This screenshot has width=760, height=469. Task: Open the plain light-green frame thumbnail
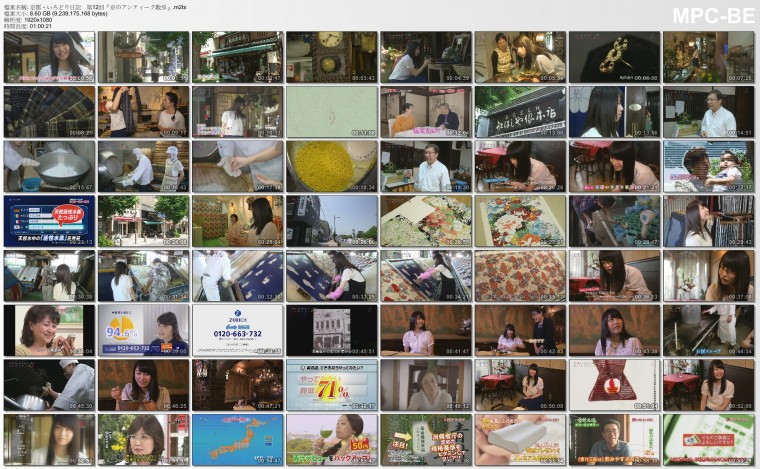tap(332, 112)
